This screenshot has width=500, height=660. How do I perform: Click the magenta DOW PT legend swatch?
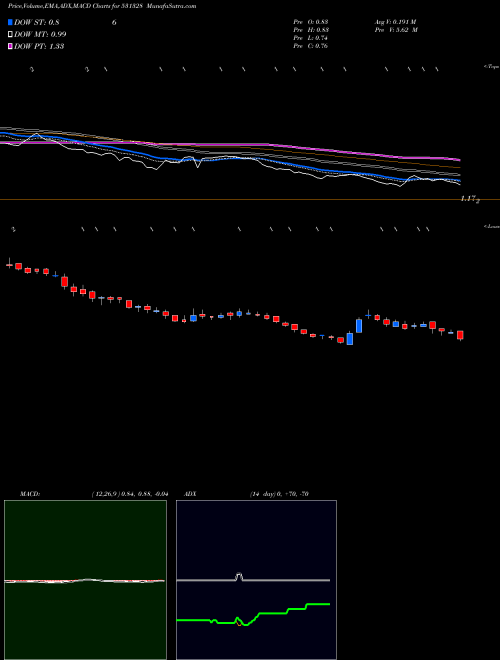[10, 46]
